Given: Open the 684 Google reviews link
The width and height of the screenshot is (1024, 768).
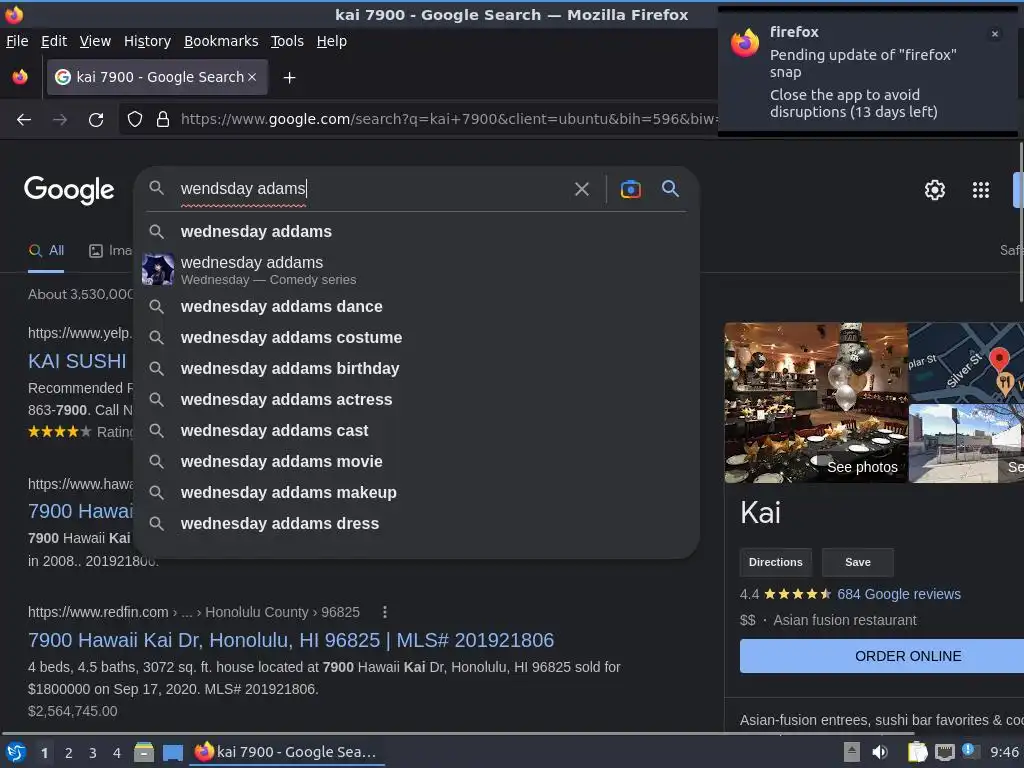Looking at the screenshot, I should (899, 594).
